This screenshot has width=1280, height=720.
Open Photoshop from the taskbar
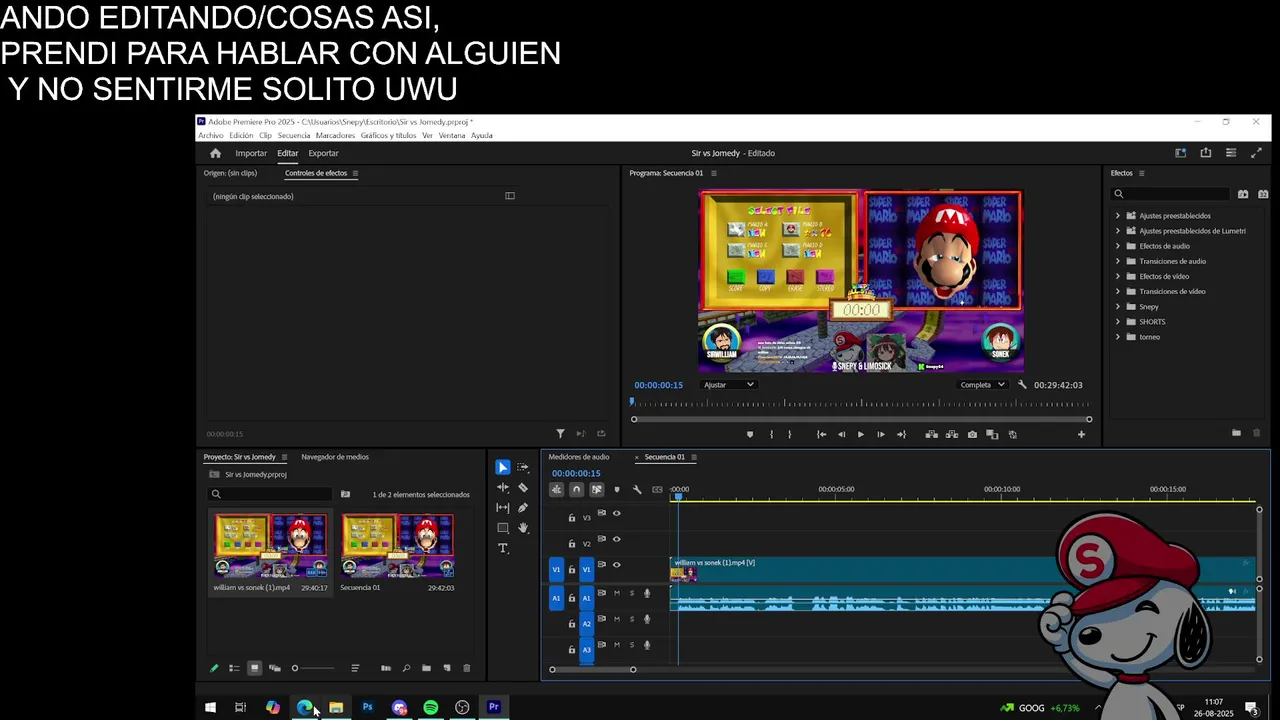tap(367, 707)
